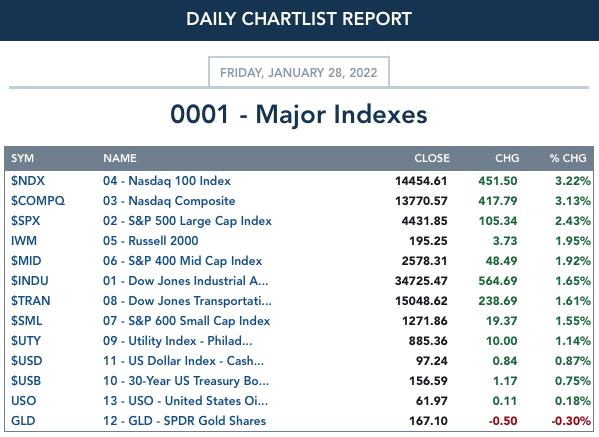Image resolution: width=599 pixels, height=437 pixels.
Task: Sort table by the SYM column header
Action: [x=23, y=158]
